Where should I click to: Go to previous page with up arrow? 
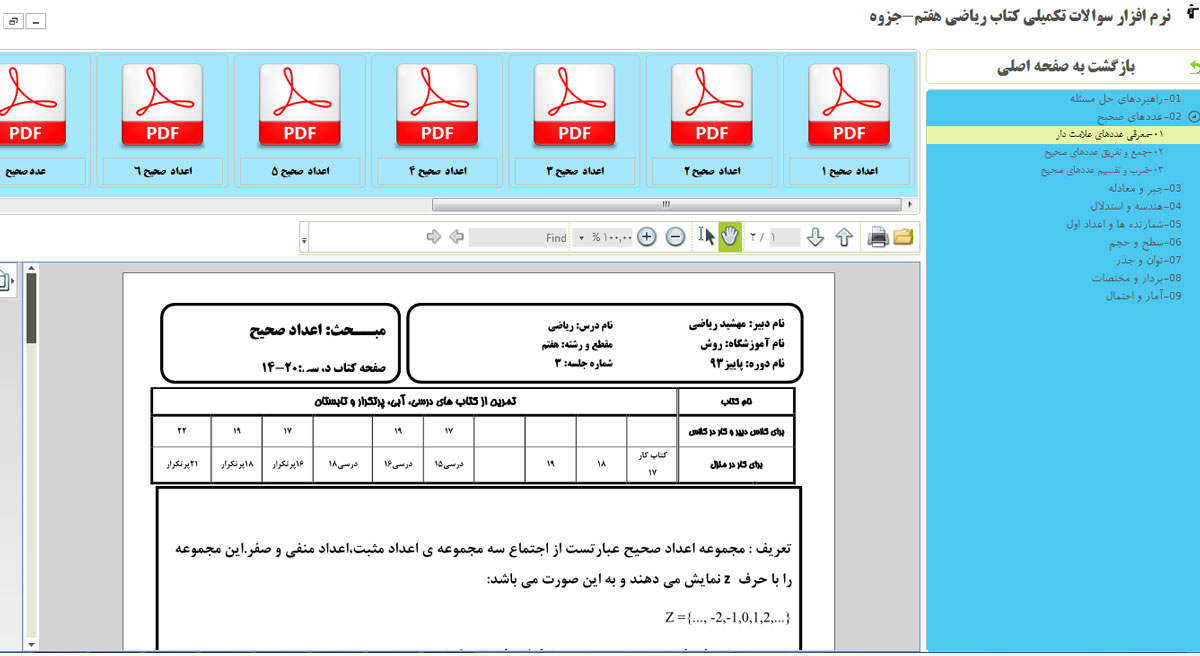coord(844,237)
